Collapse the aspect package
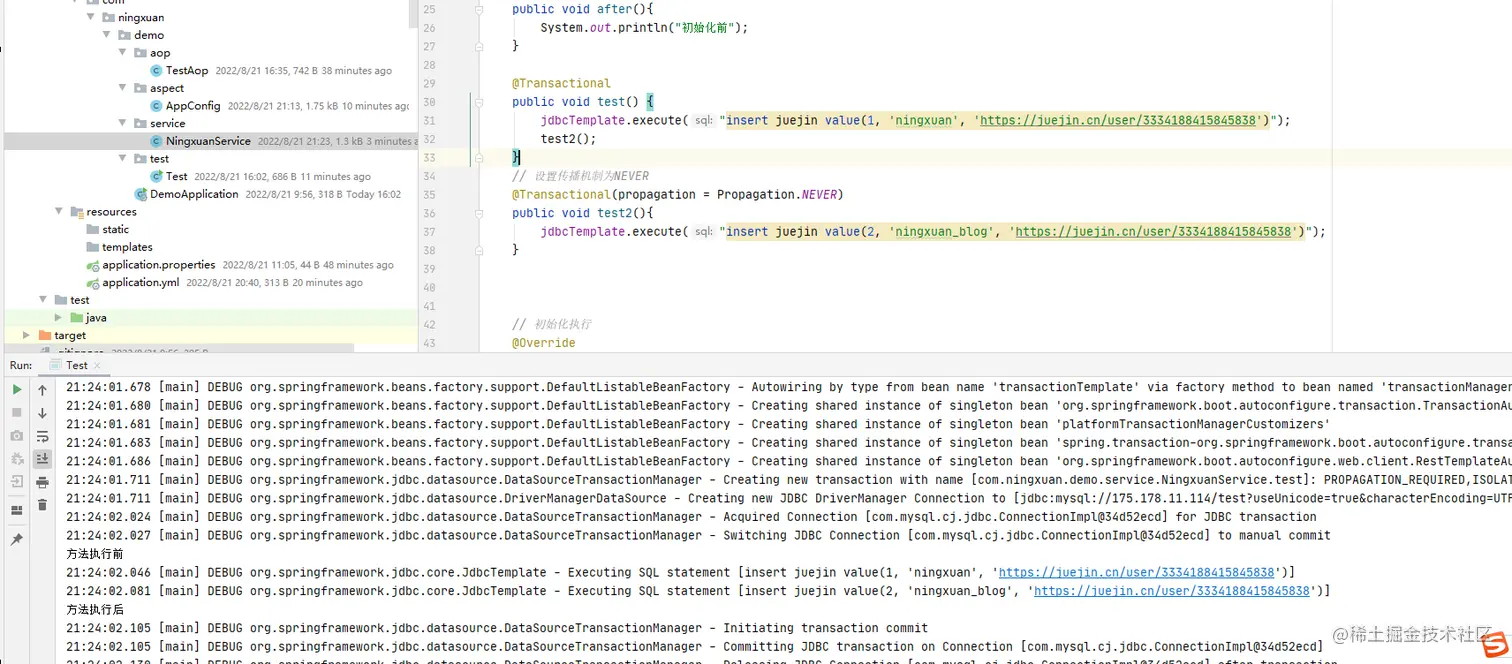This screenshot has width=1512, height=664. (x=123, y=88)
